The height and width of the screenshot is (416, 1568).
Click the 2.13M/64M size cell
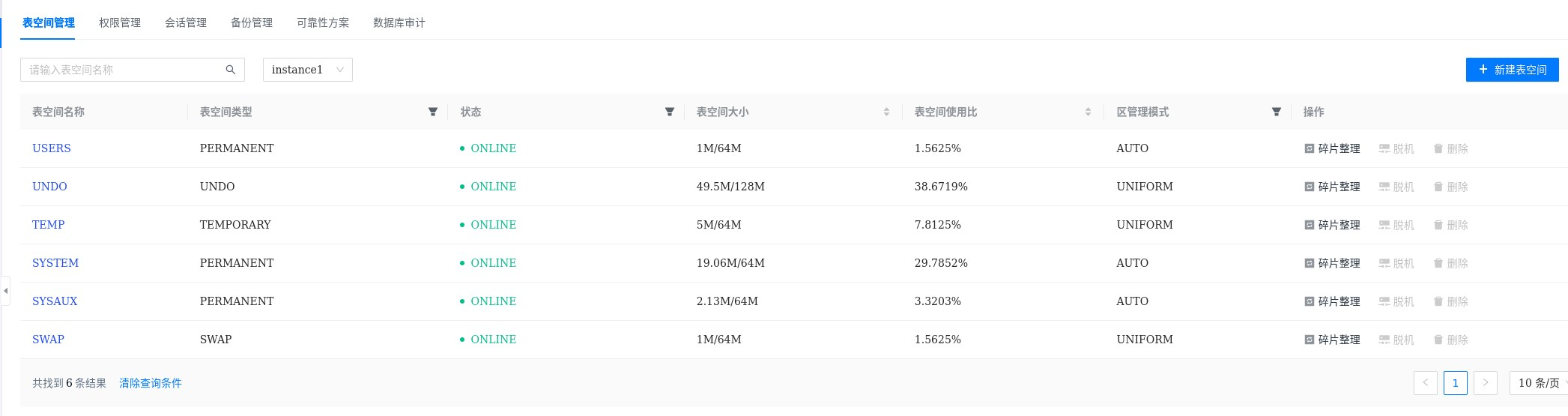click(x=727, y=301)
